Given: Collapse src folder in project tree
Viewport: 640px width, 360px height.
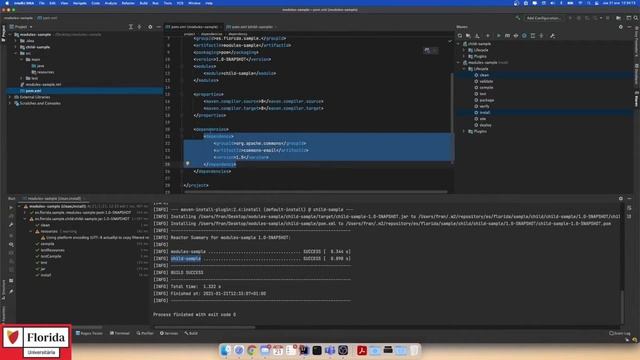Looking at the screenshot, I should 16,53.
